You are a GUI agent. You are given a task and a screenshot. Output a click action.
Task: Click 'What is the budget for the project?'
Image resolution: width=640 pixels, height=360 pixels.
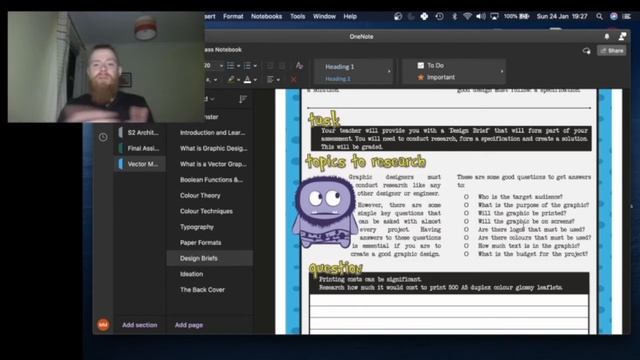click(533, 254)
